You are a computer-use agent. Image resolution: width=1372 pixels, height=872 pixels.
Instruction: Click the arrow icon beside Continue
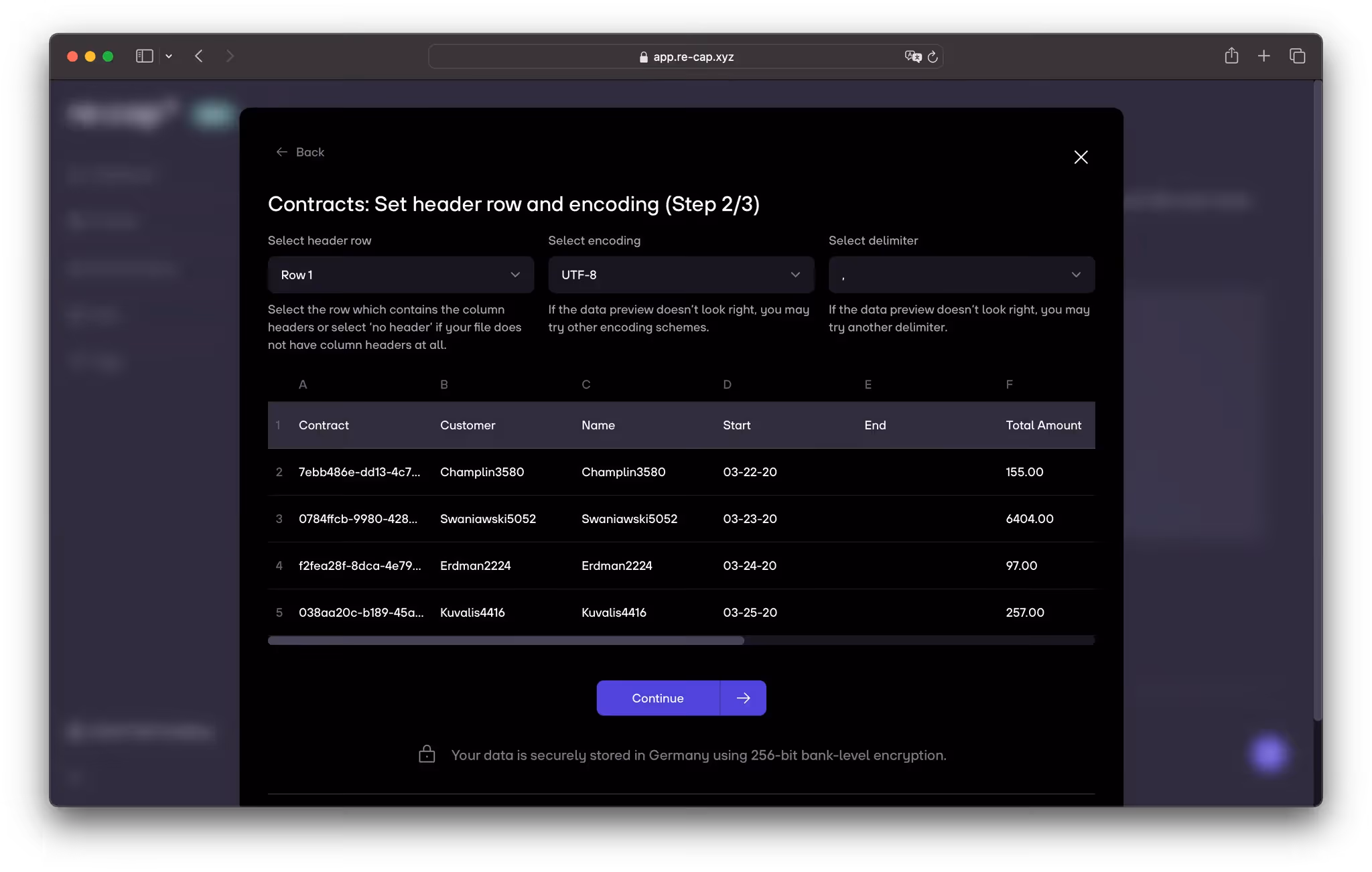(743, 698)
